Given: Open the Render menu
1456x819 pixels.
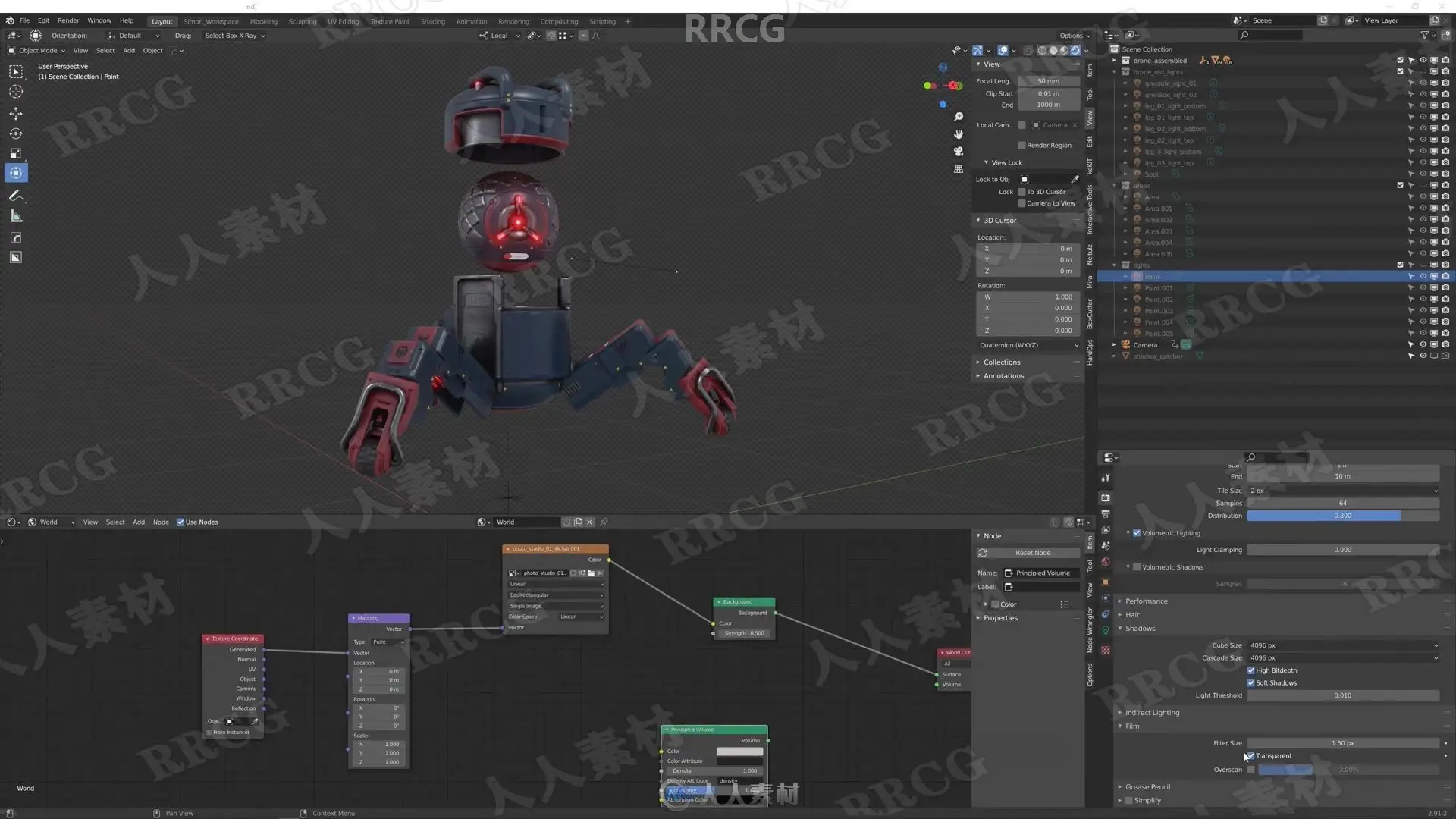Looking at the screenshot, I should (68, 20).
